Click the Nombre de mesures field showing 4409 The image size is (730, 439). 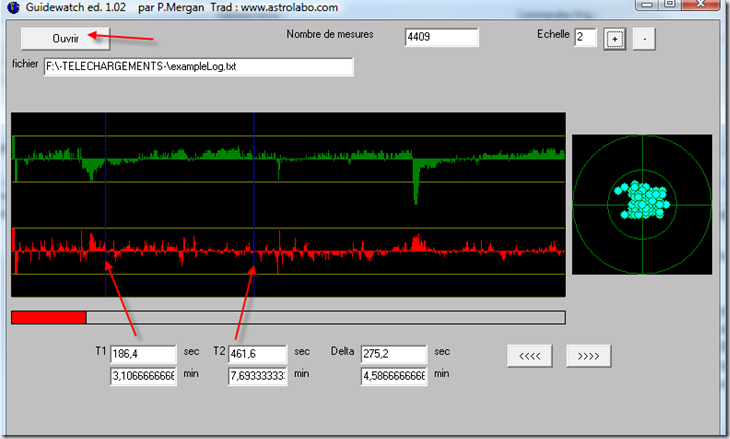tap(441, 38)
